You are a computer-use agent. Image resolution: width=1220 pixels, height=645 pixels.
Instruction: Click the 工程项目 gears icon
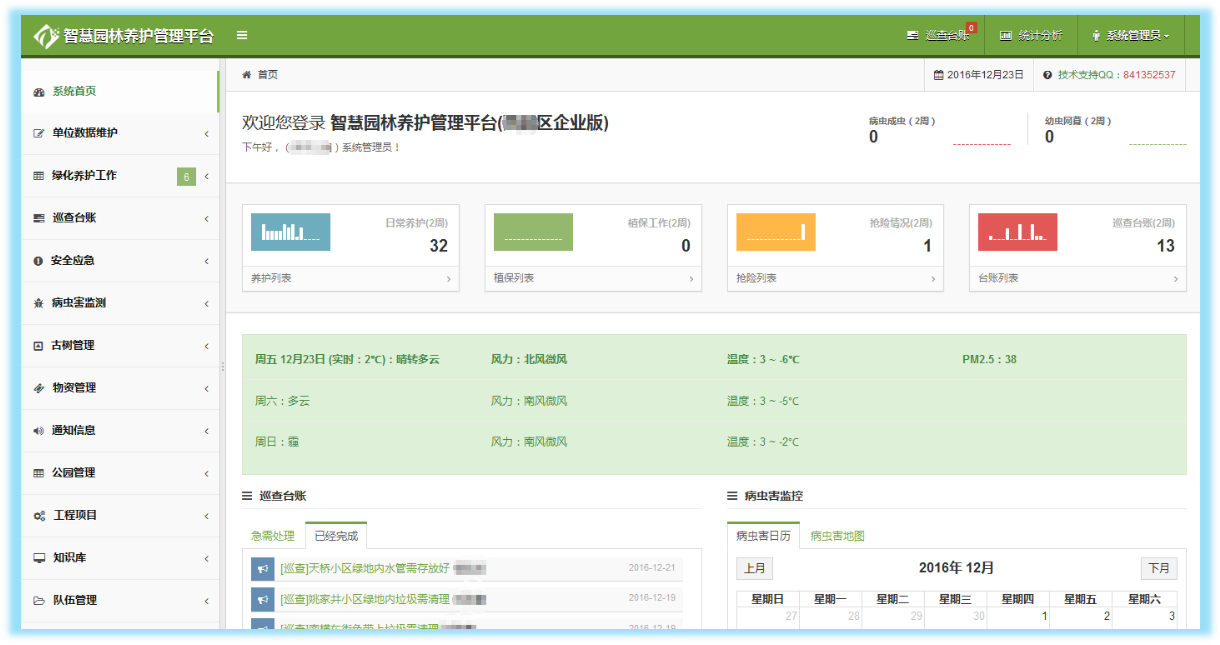point(39,516)
